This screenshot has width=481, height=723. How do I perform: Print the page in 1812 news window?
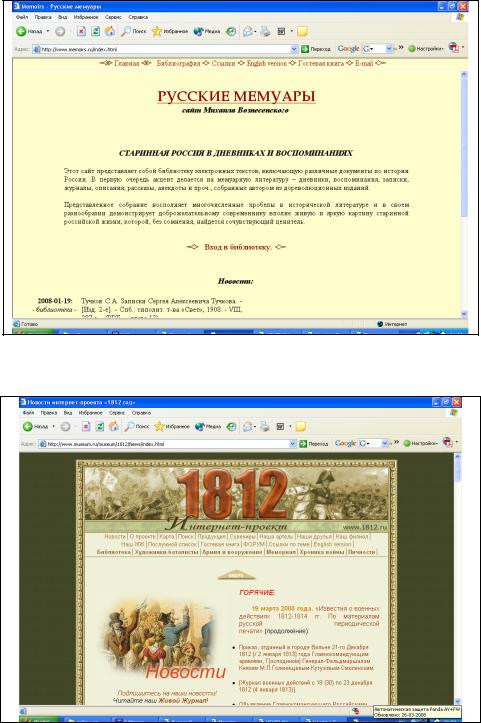coord(265,427)
